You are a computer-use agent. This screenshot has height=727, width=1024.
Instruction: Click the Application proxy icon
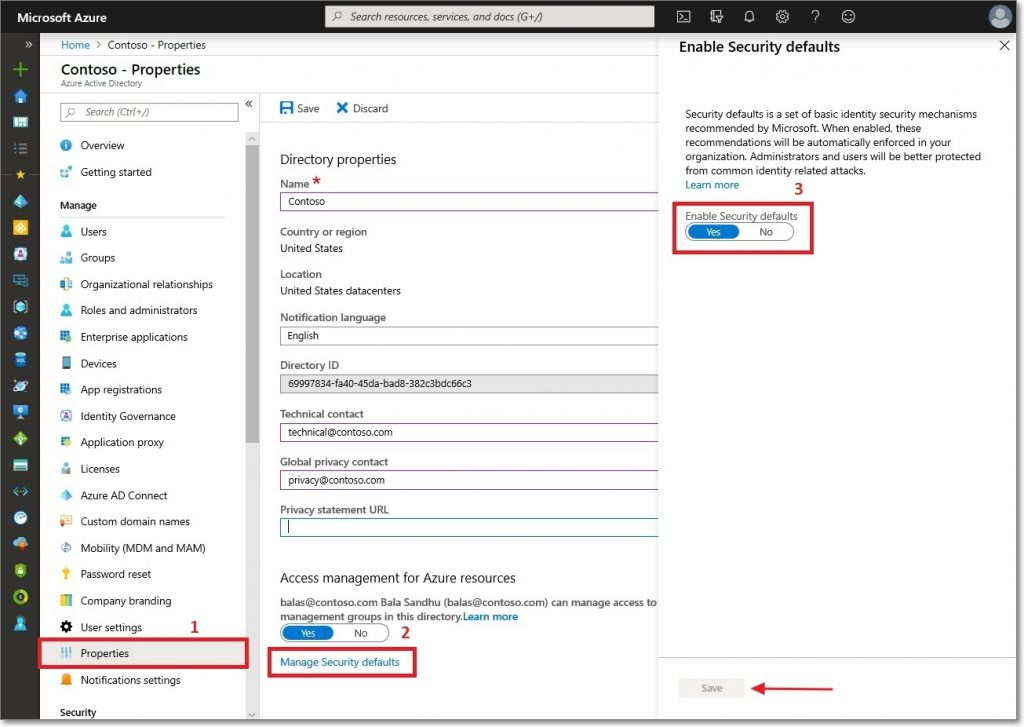coord(66,442)
